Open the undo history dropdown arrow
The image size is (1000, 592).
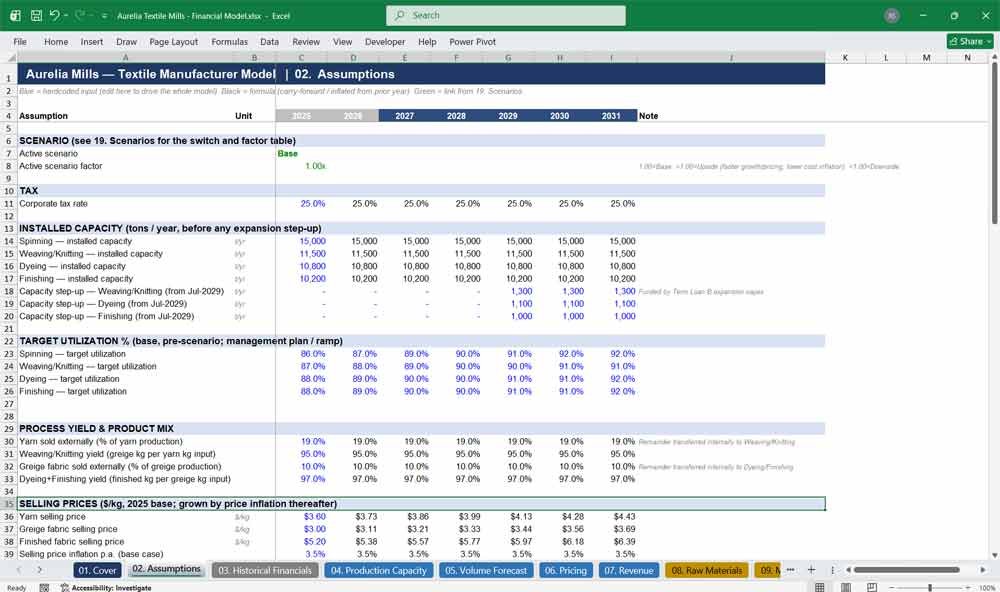(x=66, y=15)
